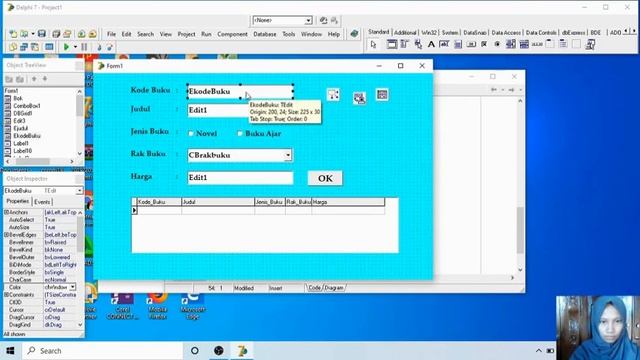Click the Save (floppy disk) icon
This screenshot has height=360, width=640.
click(x=42, y=34)
